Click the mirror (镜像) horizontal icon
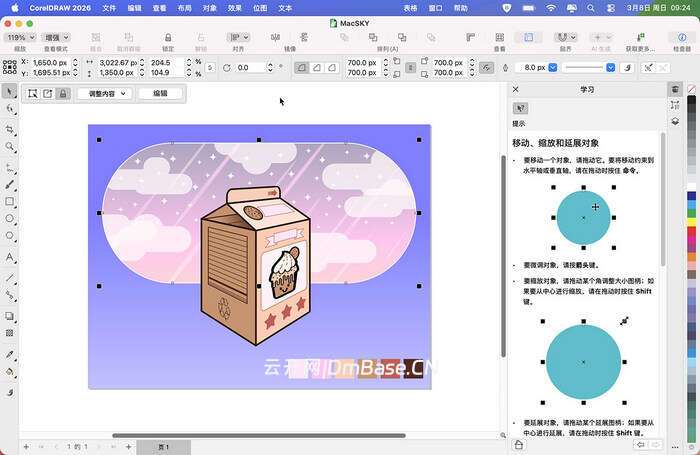The image size is (700, 455). coord(275,37)
